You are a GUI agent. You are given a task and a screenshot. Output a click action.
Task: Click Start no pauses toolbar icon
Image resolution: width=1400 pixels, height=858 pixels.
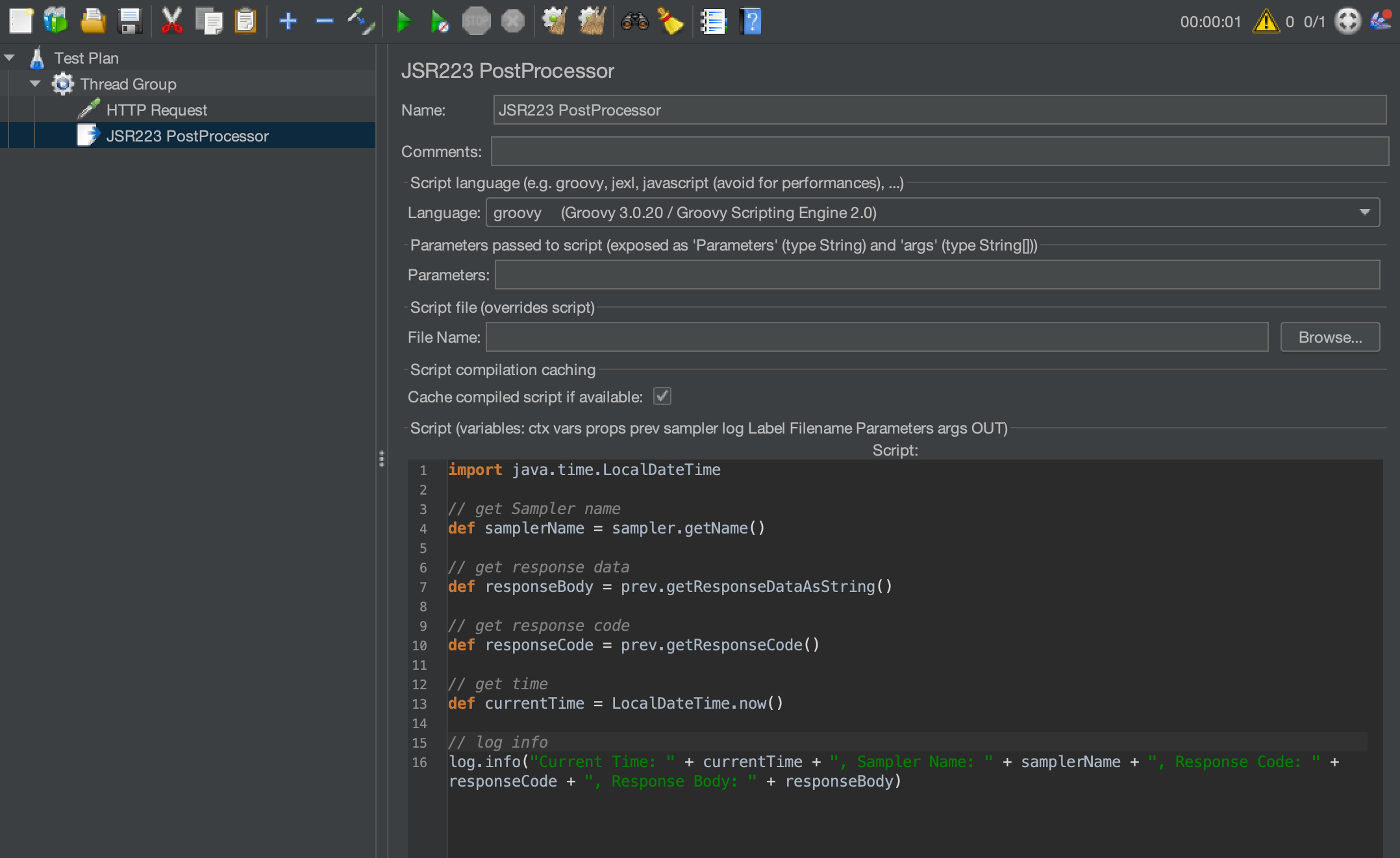[440, 21]
